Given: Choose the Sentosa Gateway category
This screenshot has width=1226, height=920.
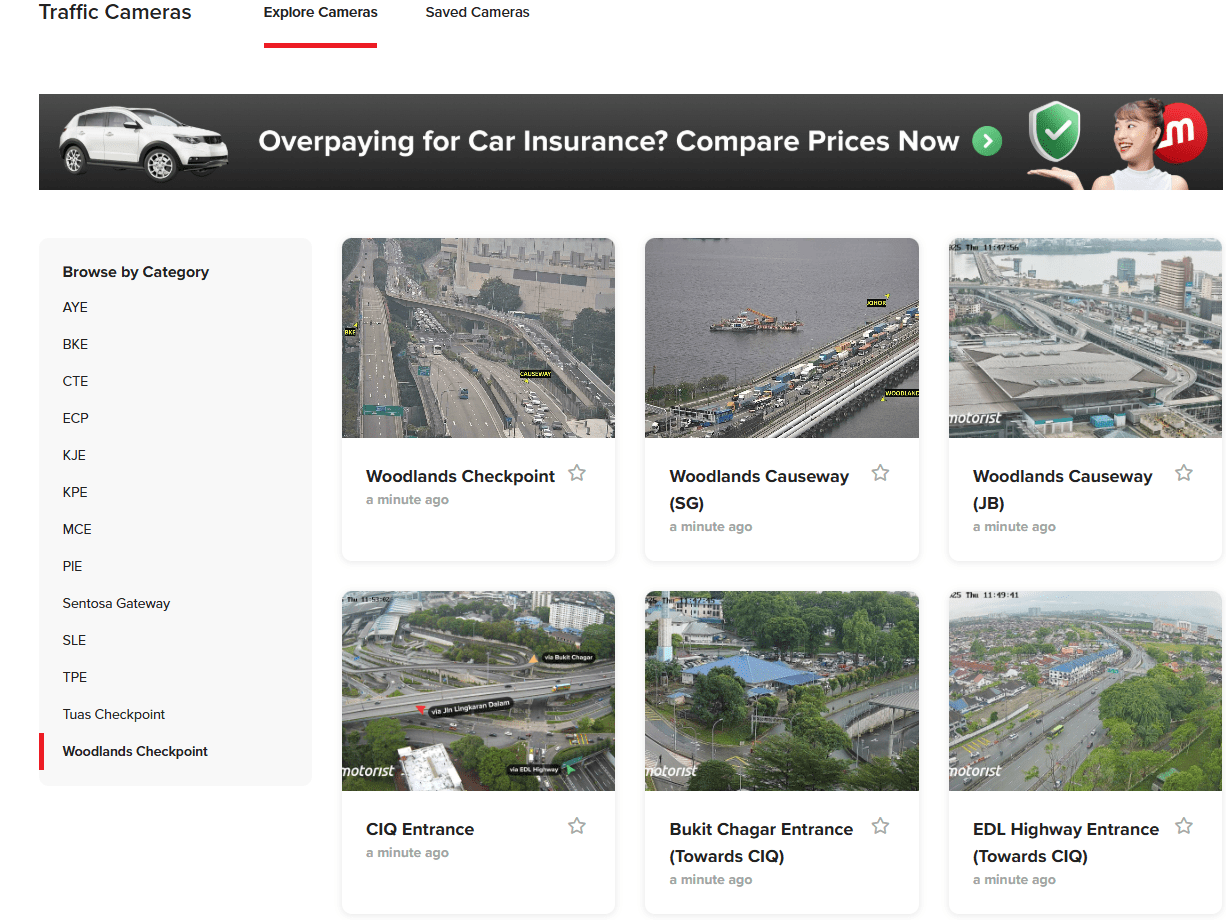Looking at the screenshot, I should (x=116, y=604).
